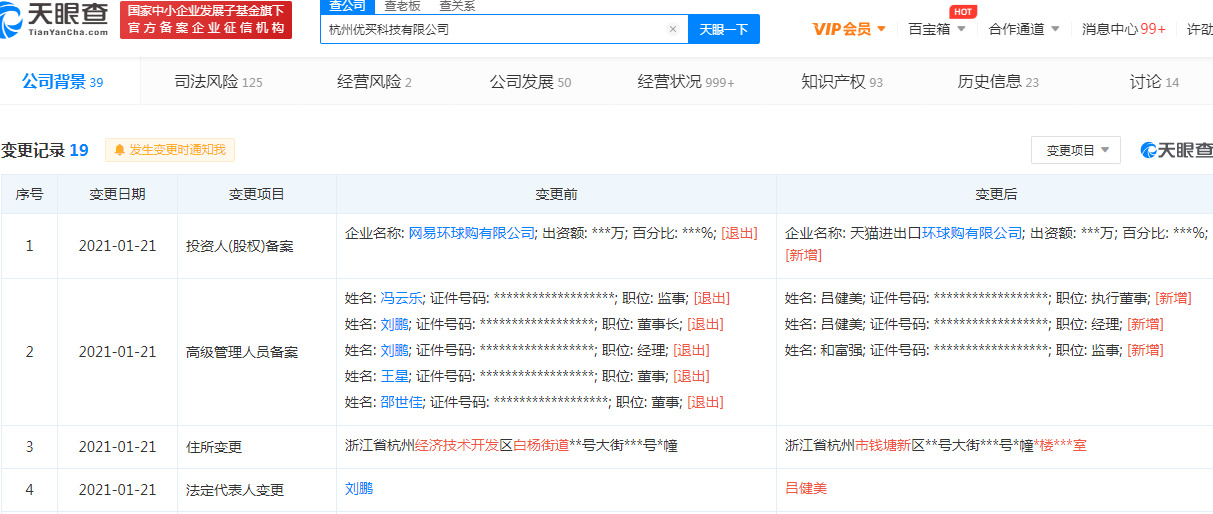Select the 历史信息 tab

[x=998, y=82]
